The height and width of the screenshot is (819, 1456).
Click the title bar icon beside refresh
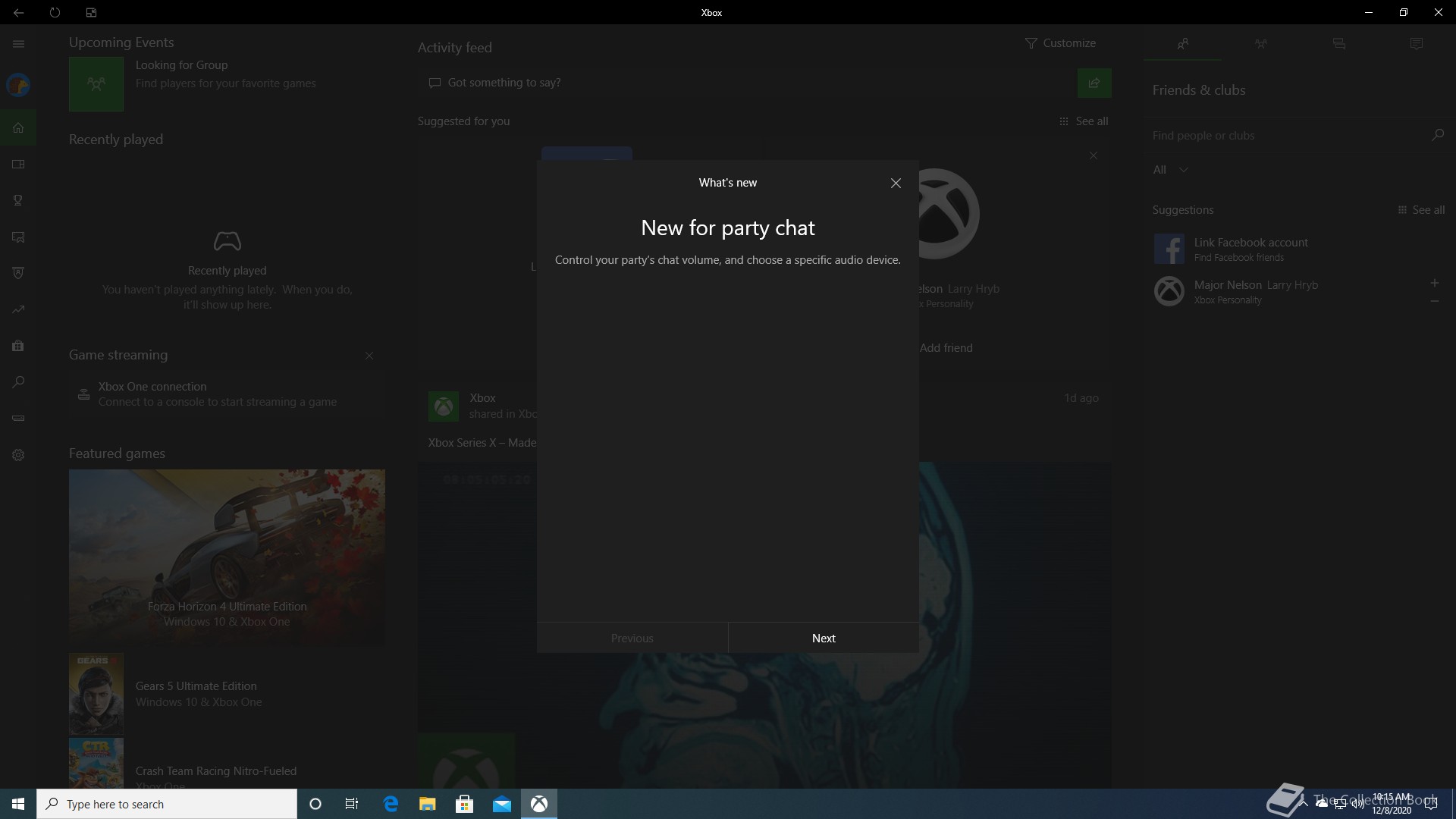(91, 12)
